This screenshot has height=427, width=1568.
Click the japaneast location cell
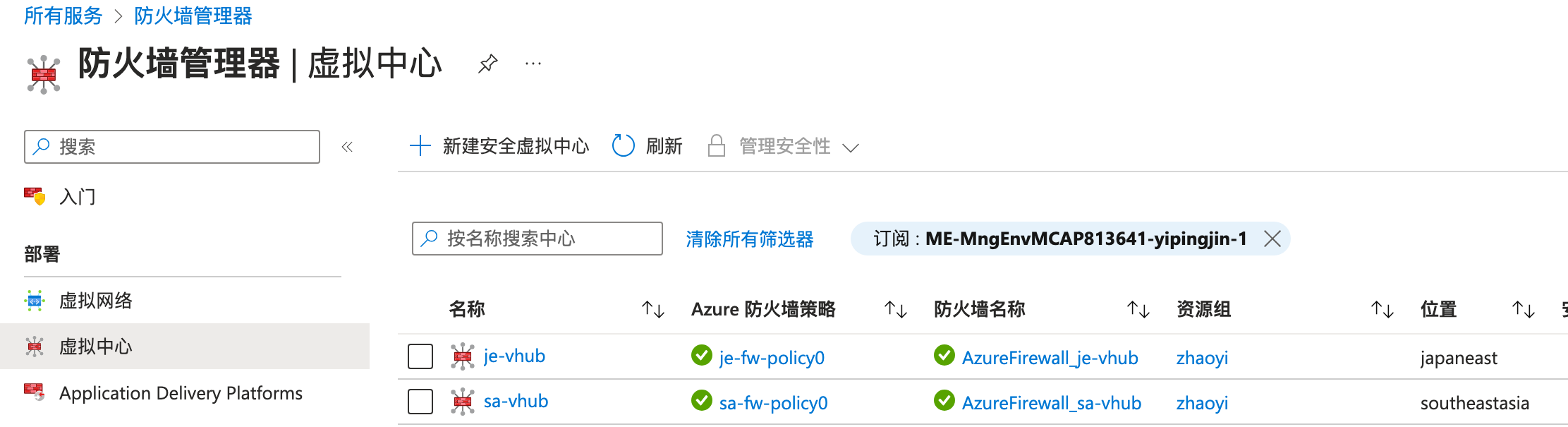[1459, 358]
